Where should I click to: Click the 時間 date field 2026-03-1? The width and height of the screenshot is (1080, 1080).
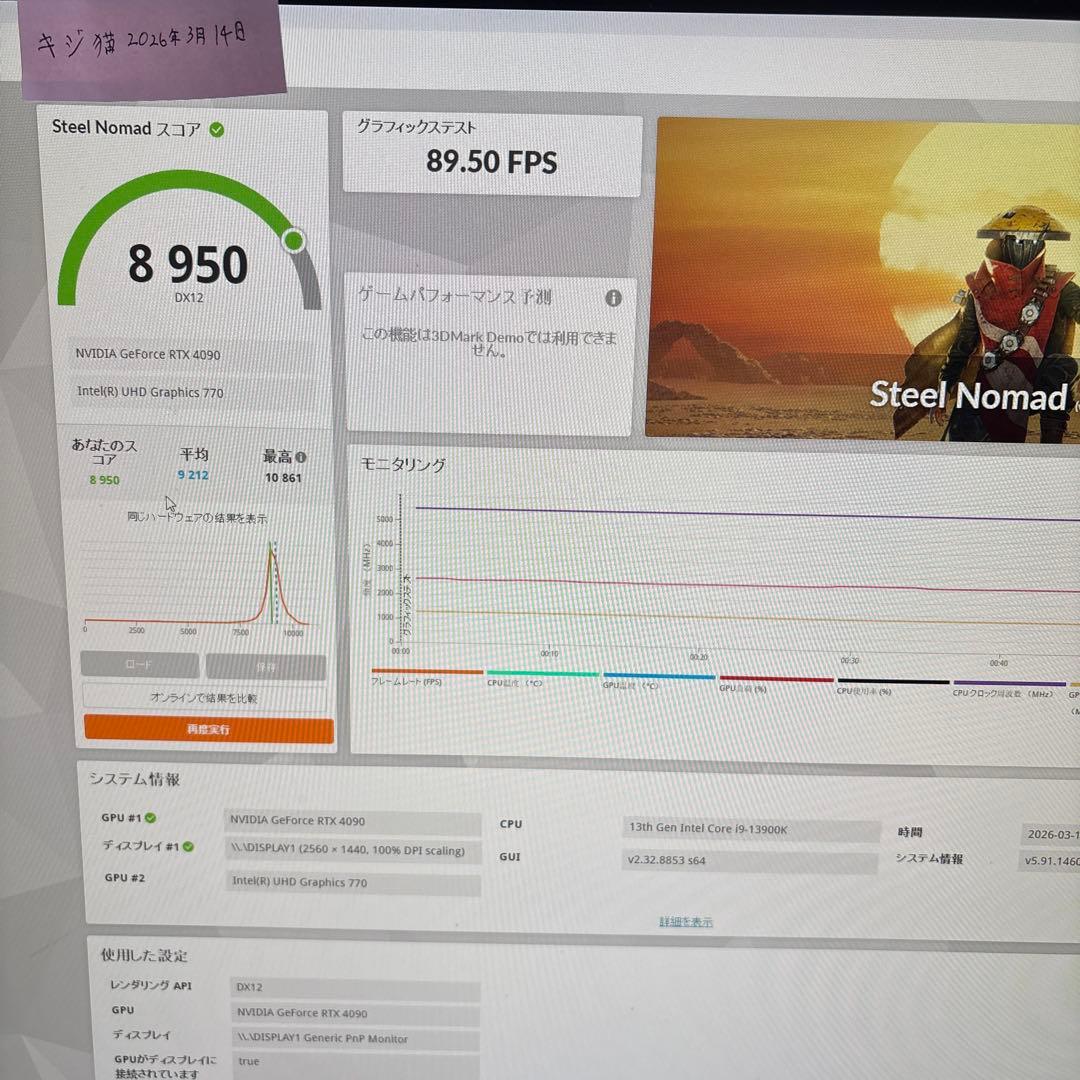pos(1050,834)
